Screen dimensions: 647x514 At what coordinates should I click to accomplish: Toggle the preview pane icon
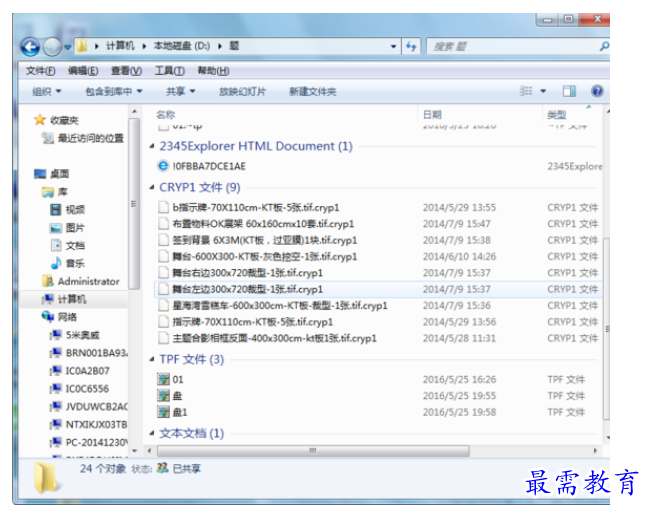[x=569, y=91]
